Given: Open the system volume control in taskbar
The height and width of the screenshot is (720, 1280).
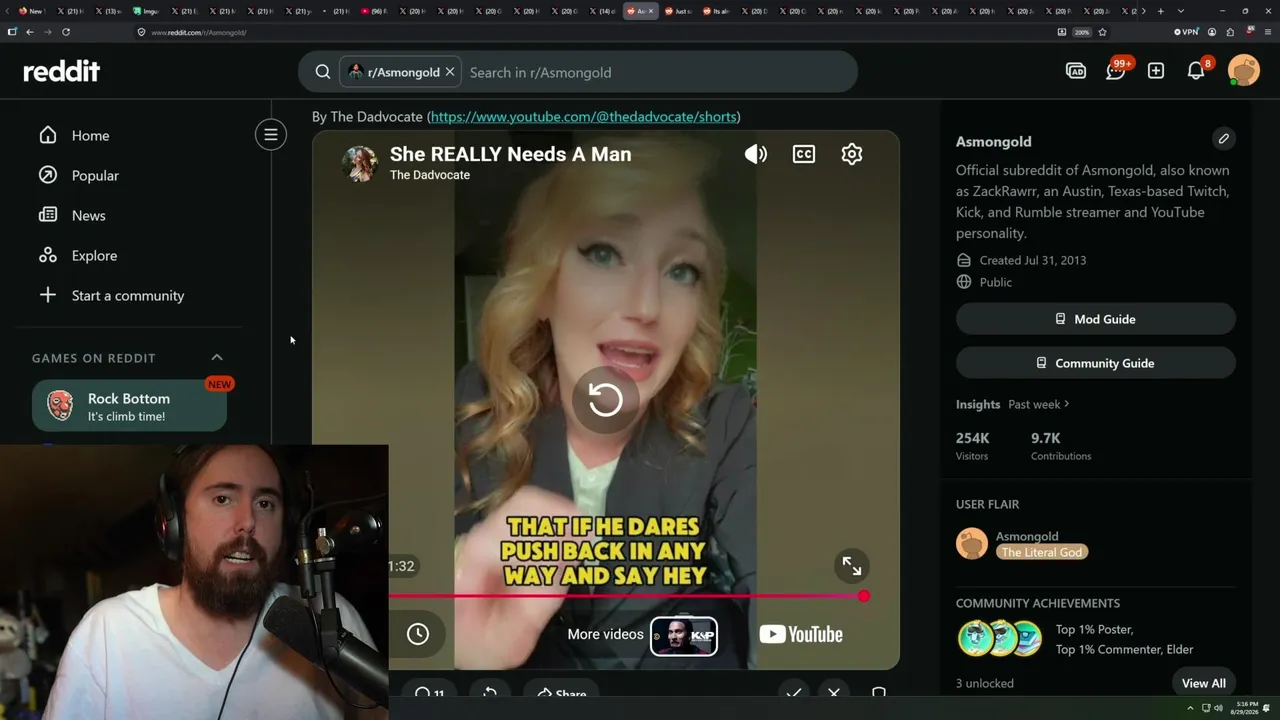Looking at the screenshot, I should pyautogui.click(x=1218, y=708).
